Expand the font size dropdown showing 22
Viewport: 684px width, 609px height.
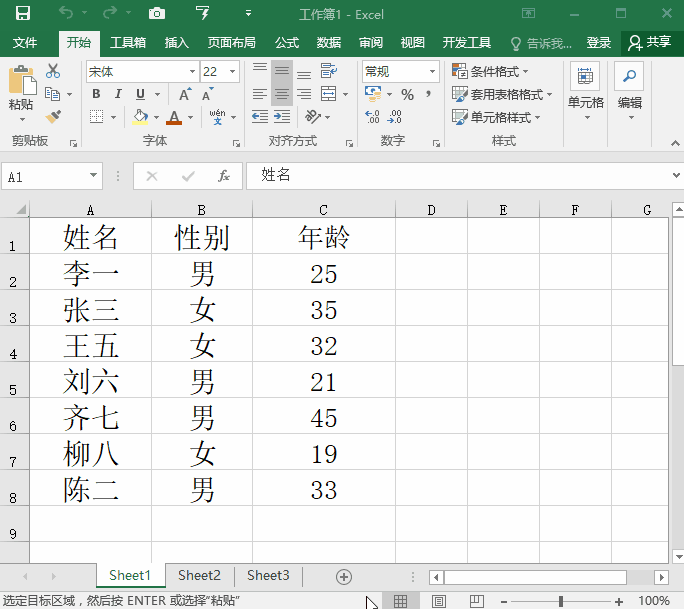point(233,72)
